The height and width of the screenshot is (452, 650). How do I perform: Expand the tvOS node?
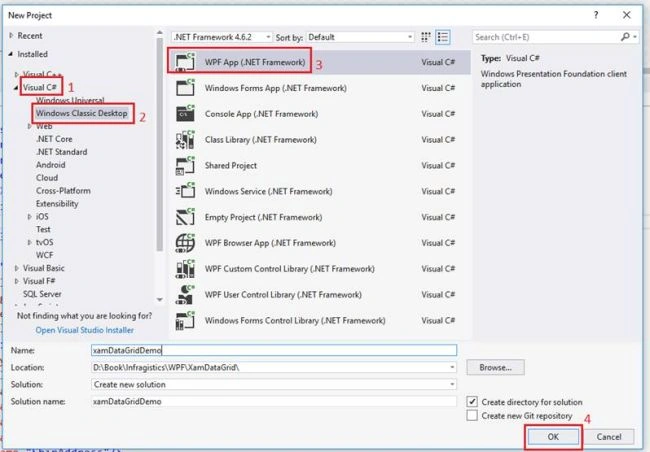(x=29, y=242)
